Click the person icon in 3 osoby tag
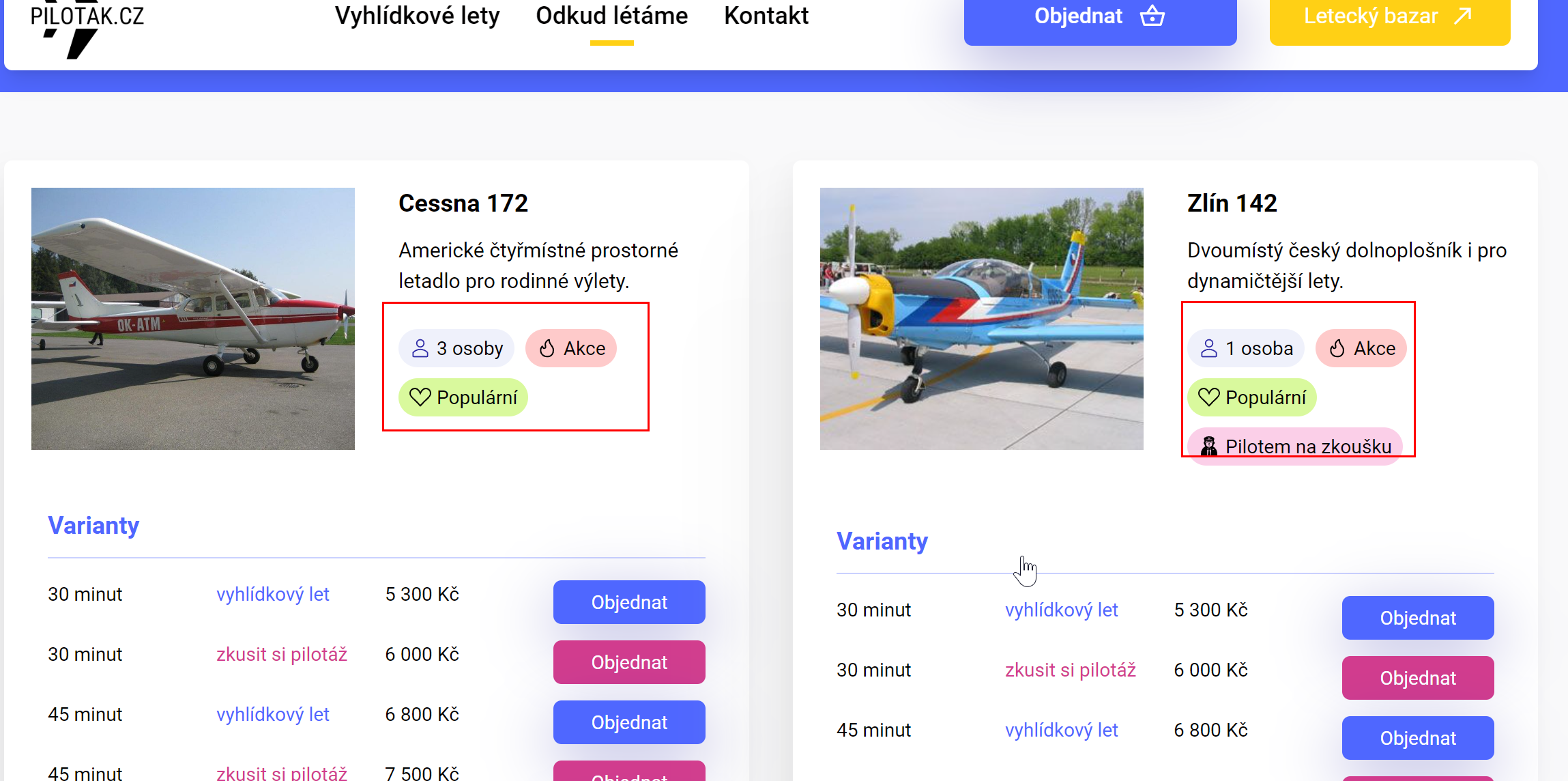 (x=420, y=348)
